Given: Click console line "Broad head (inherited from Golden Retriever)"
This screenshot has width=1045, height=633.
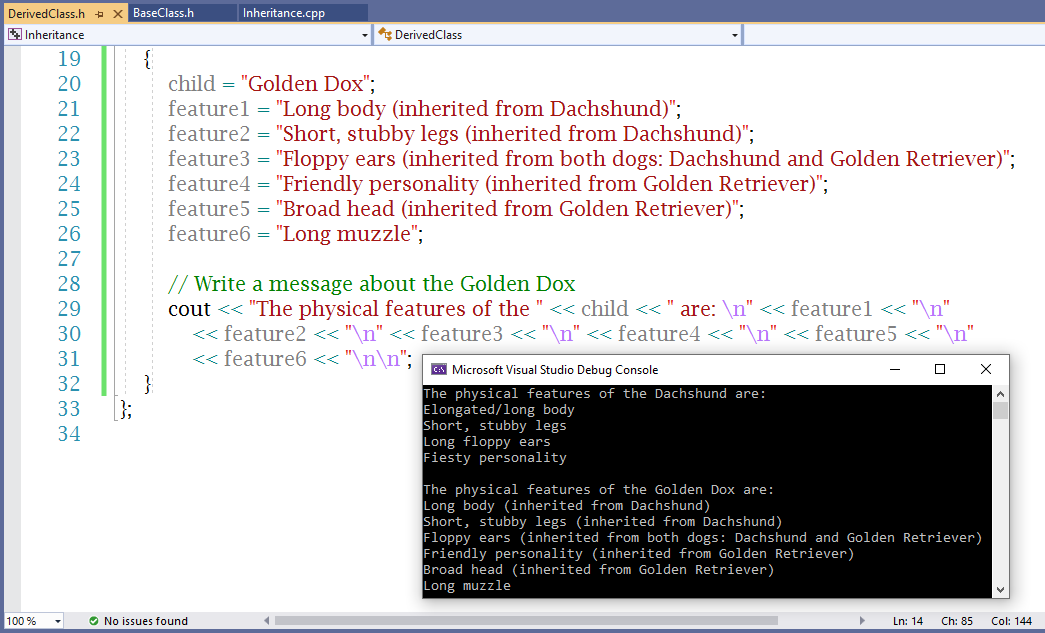Looking at the screenshot, I should [x=598, y=570].
